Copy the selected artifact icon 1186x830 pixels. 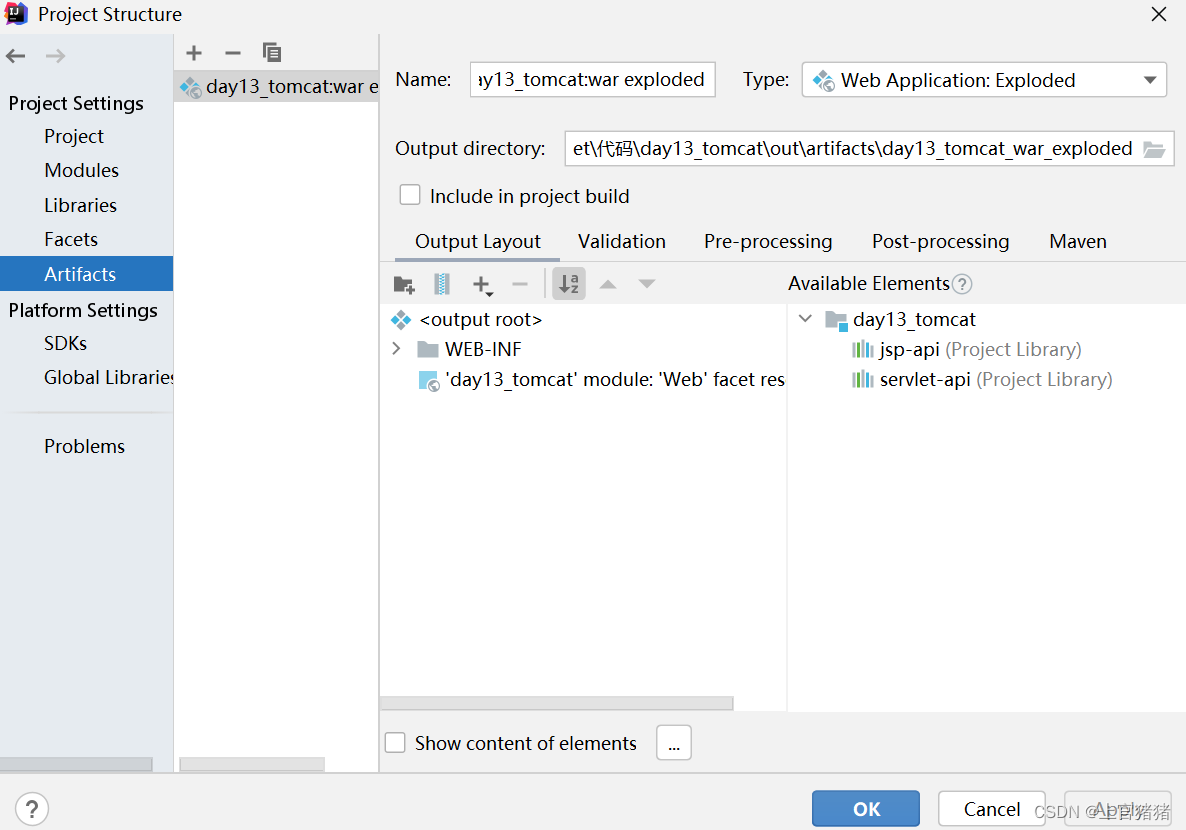(x=272, y=52)
